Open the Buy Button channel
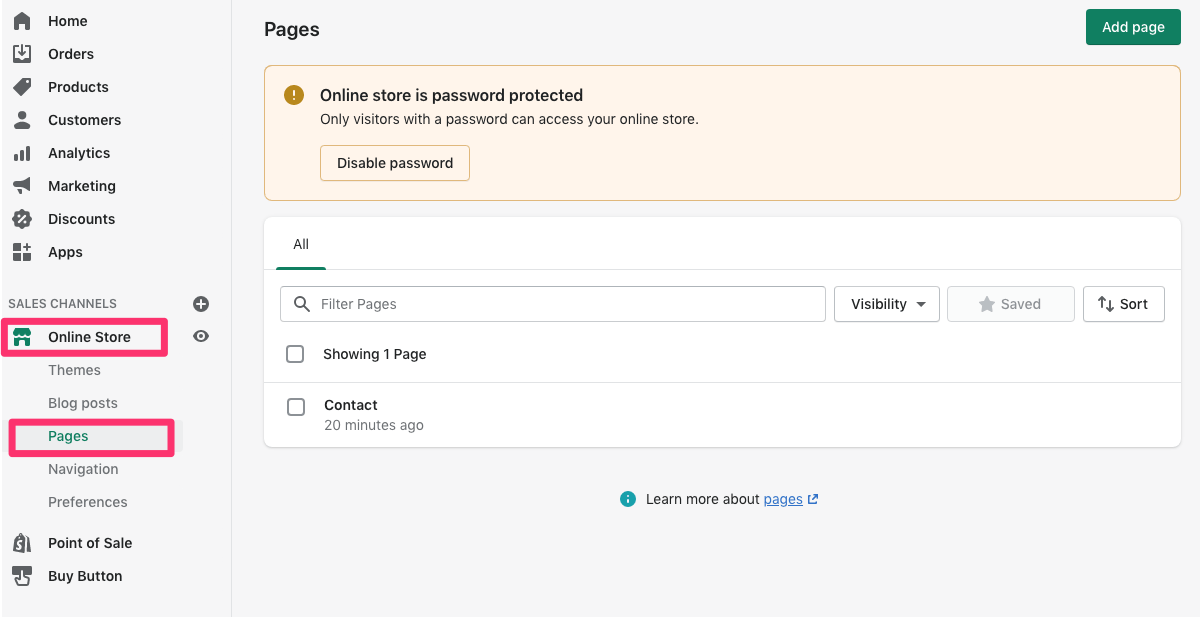The height and width of the screenshot is (617, 1200). click(85, 575)
